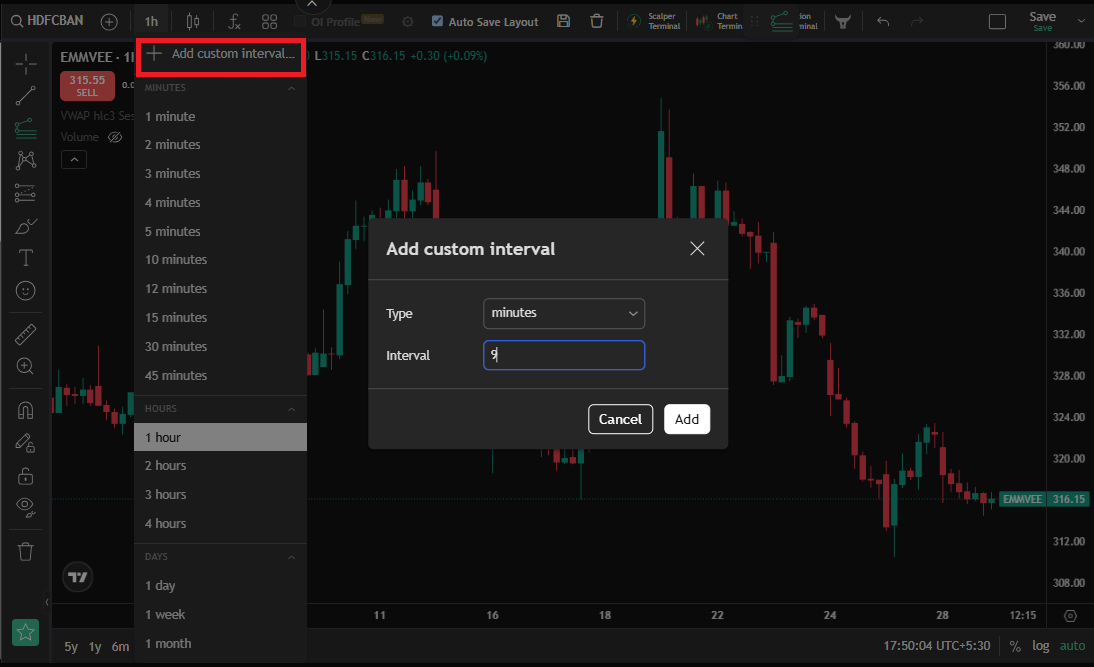Click the 315.55 SELL button

(x=87, y=86)
